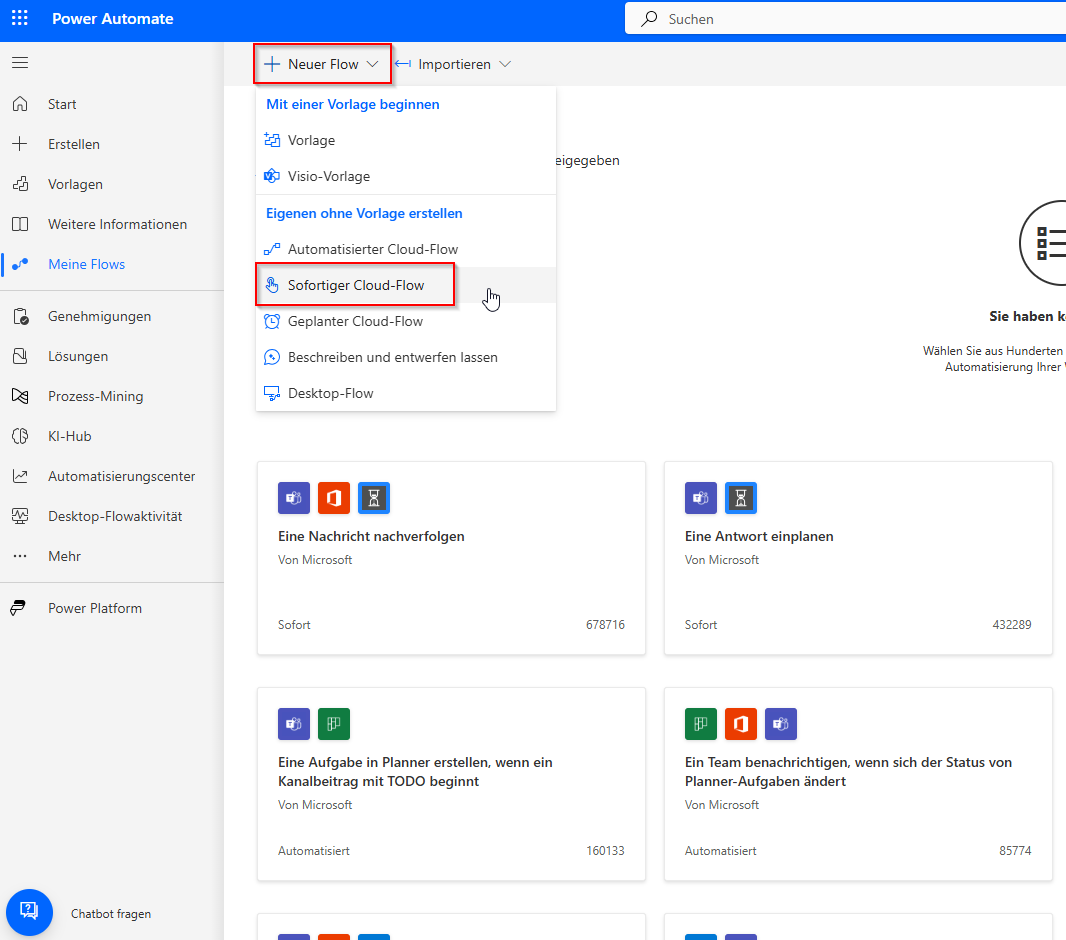Click the Desktop-Flowaktivität monitor icon

[20, 517]
